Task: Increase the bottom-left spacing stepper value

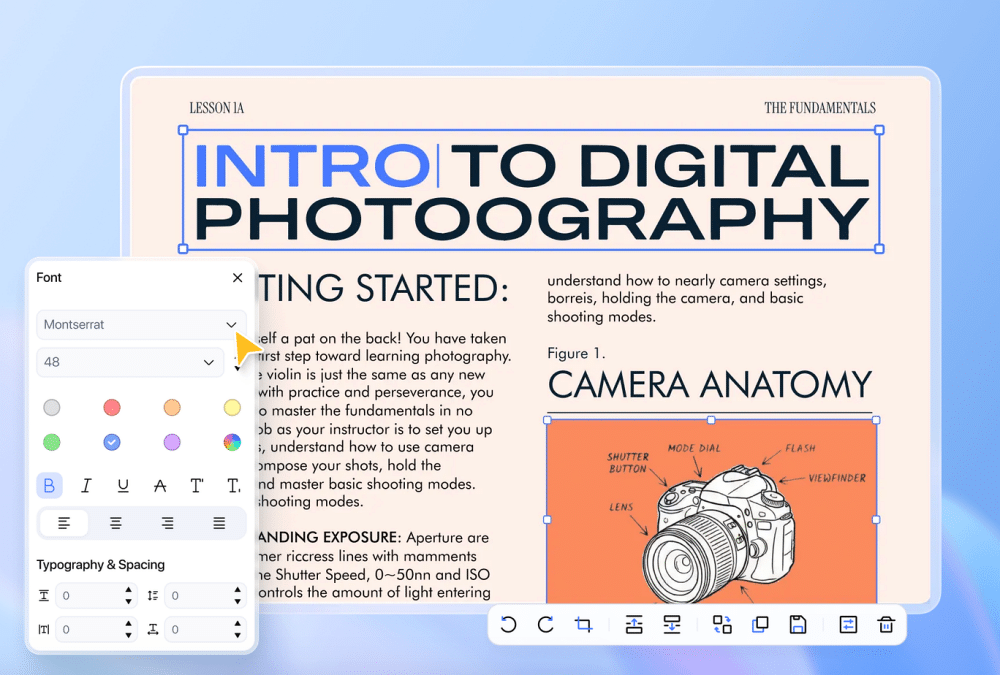Action: coord(128,624)
